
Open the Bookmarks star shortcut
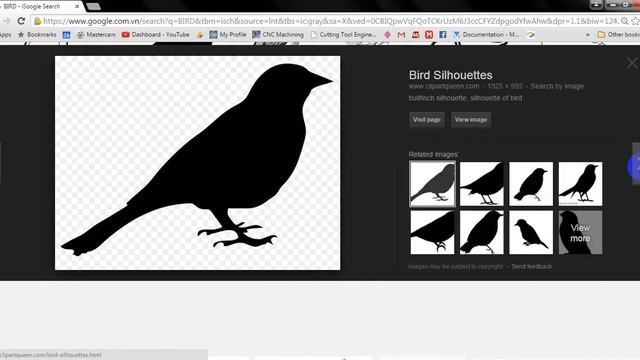37,35
